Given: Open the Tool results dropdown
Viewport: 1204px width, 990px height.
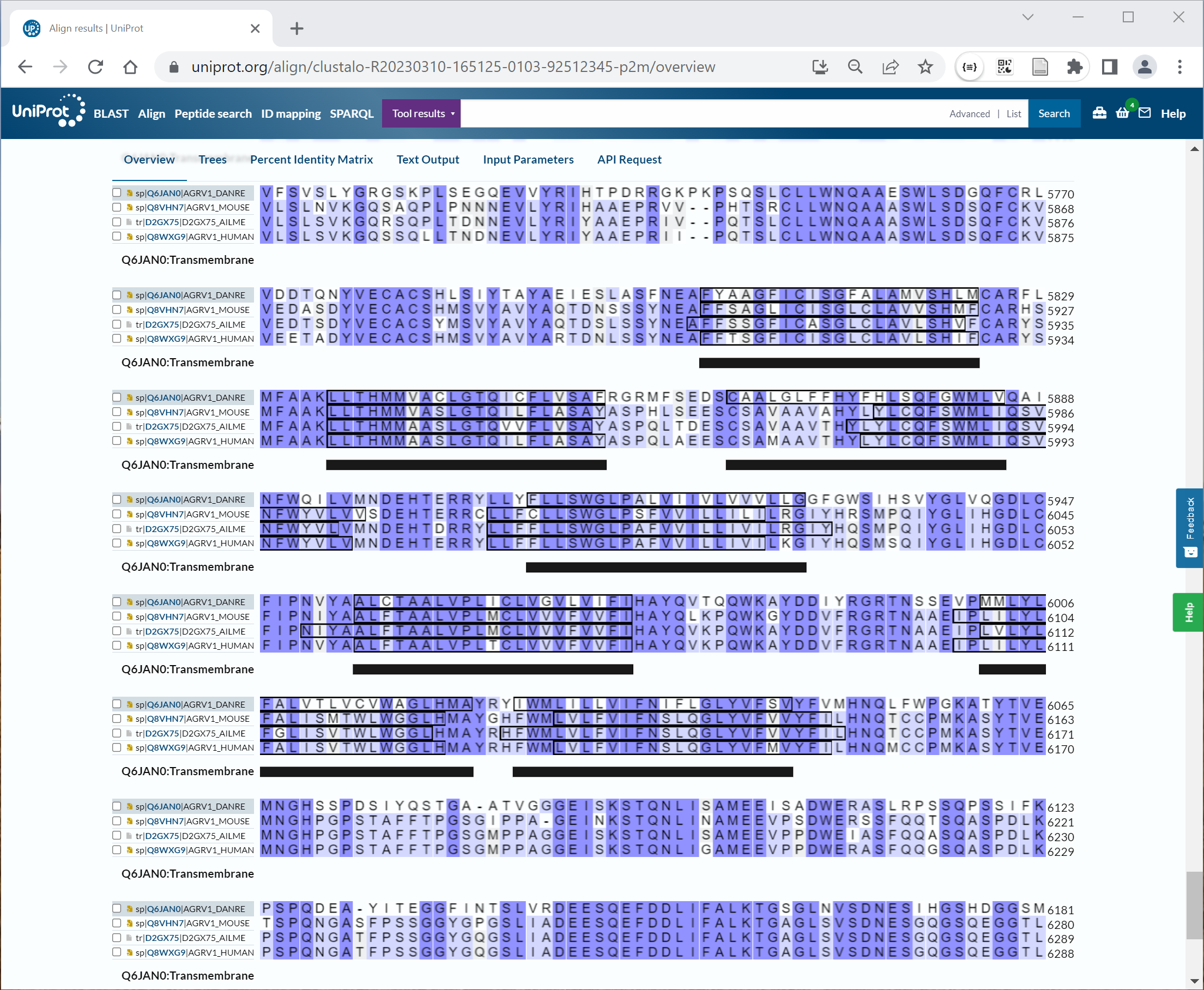Looking at the screenshot, I should 421,113.
